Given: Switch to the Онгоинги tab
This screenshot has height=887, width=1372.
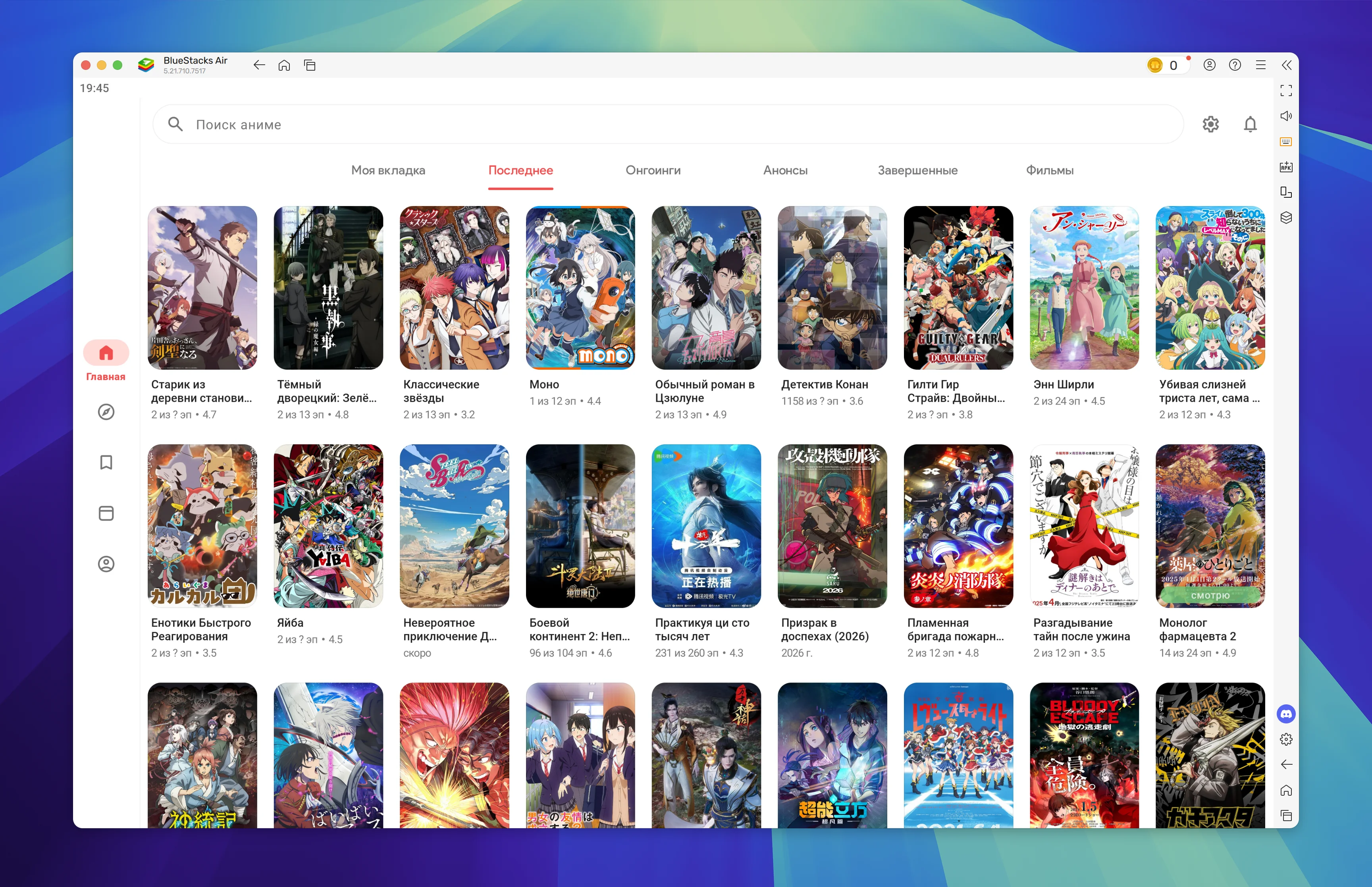Looking at the screenshot, I should tap(653, 170).
